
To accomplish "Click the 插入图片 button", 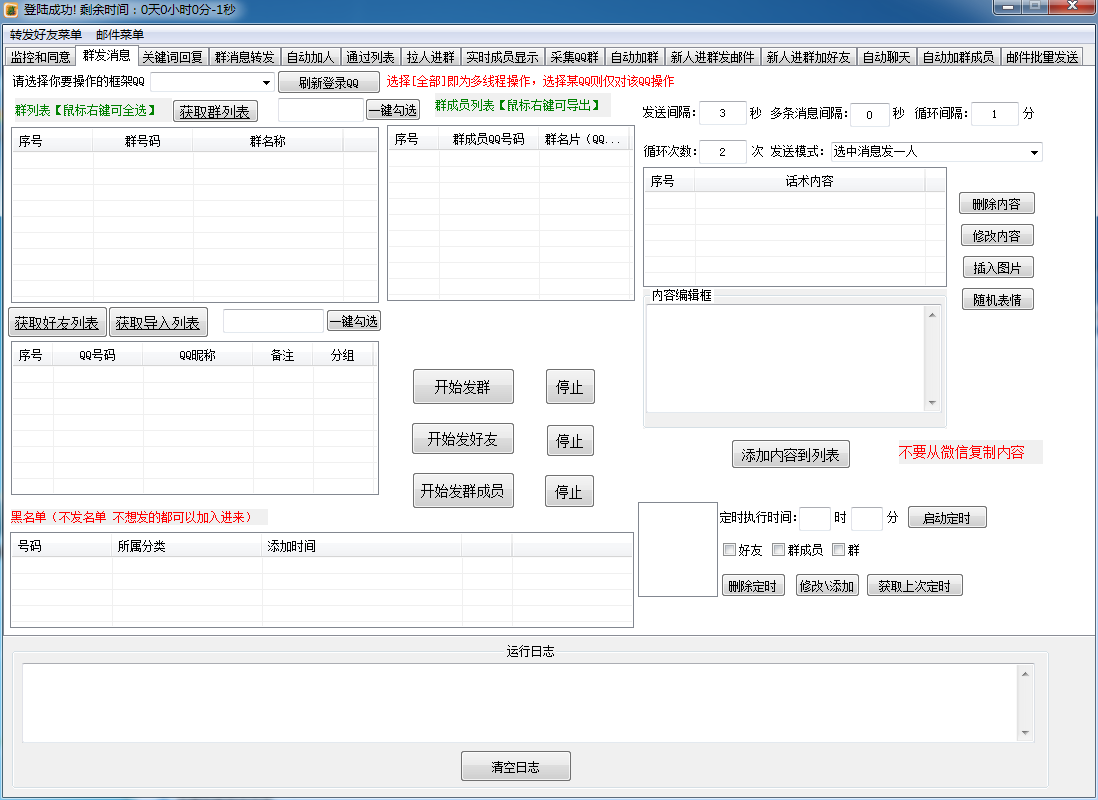I will click(997, 268).
